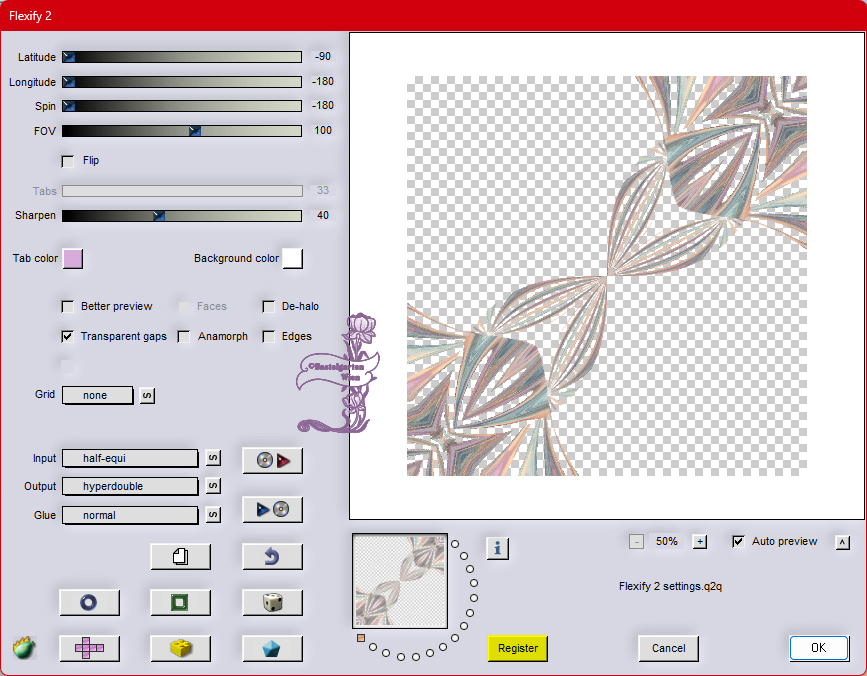Click the preview thumbnail image
Viewport: 867px width, 676px height.
pos(400,580)
